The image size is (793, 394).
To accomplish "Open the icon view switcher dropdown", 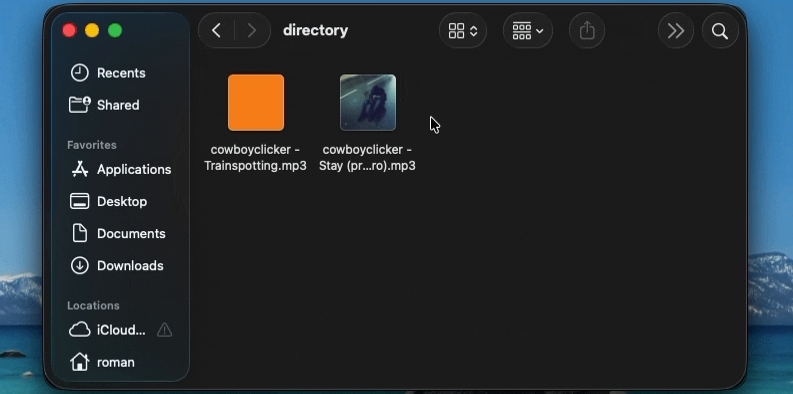I will click(463, 31).
